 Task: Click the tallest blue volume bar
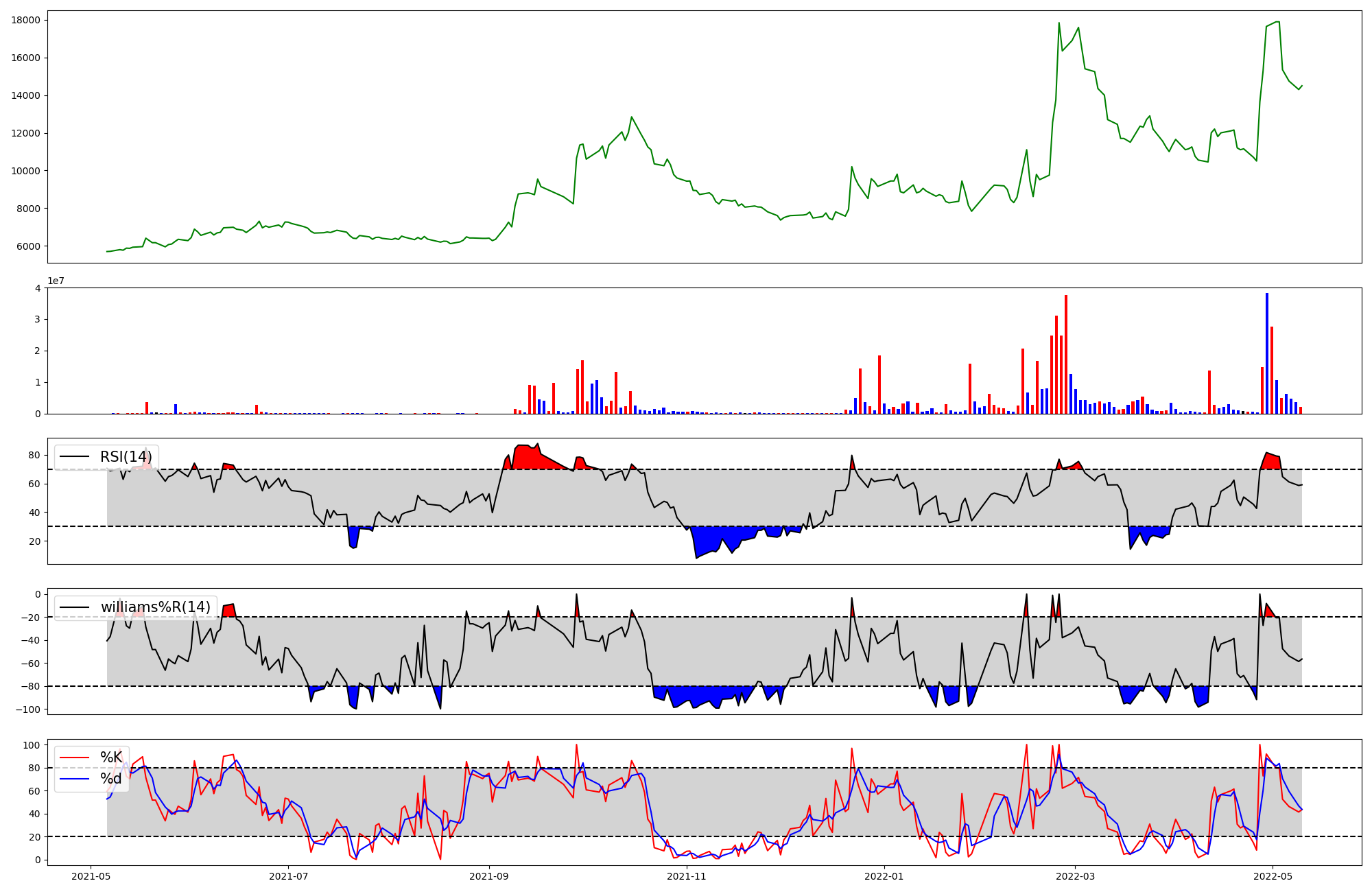point(1267,353)
